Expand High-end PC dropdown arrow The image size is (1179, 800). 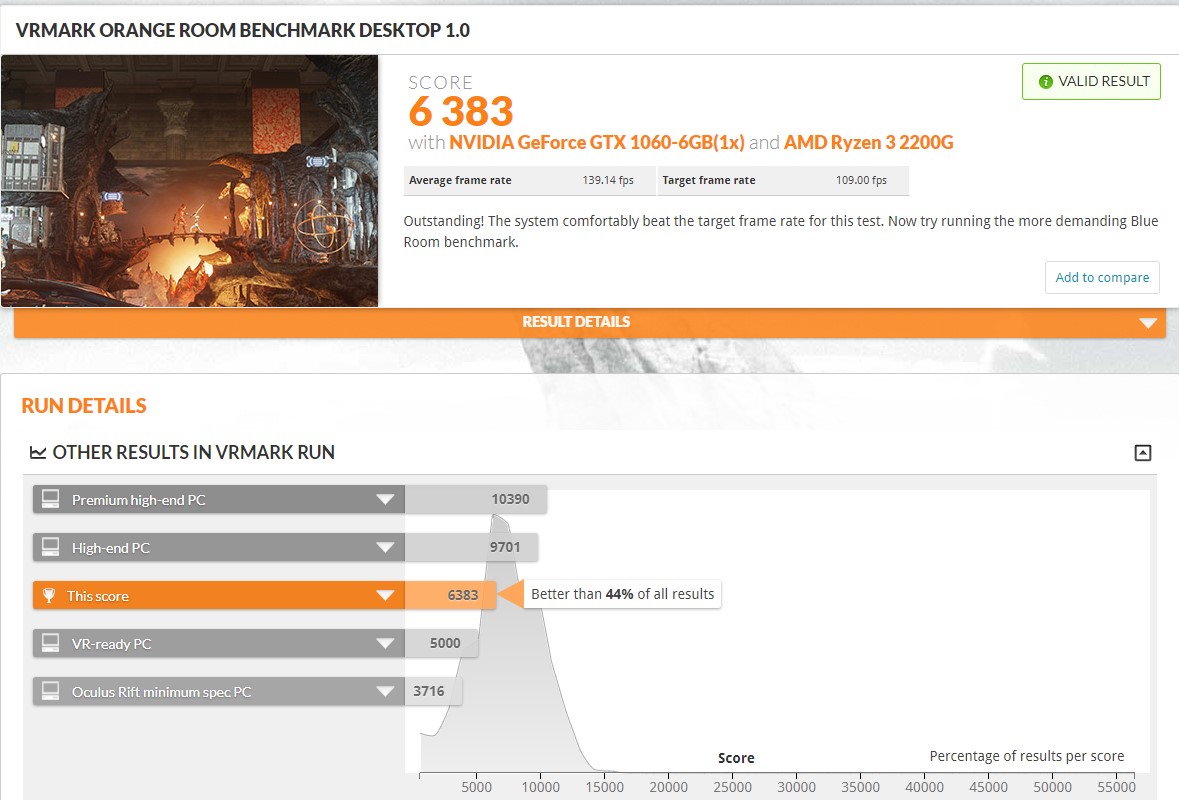coord(385,547)
